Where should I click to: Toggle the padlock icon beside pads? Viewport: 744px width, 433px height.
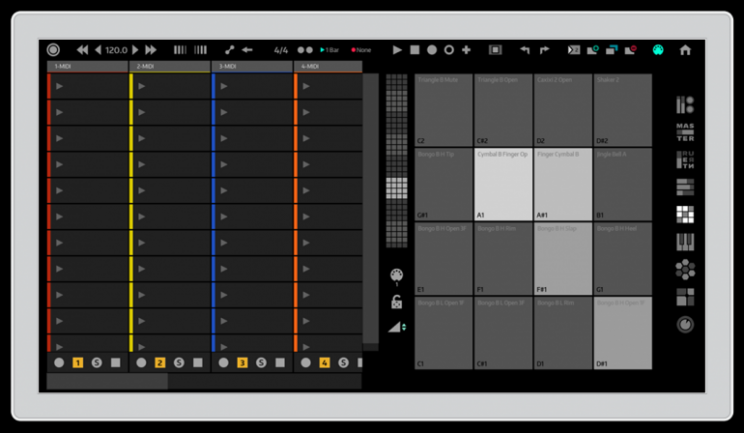click(x=396, y=302)
